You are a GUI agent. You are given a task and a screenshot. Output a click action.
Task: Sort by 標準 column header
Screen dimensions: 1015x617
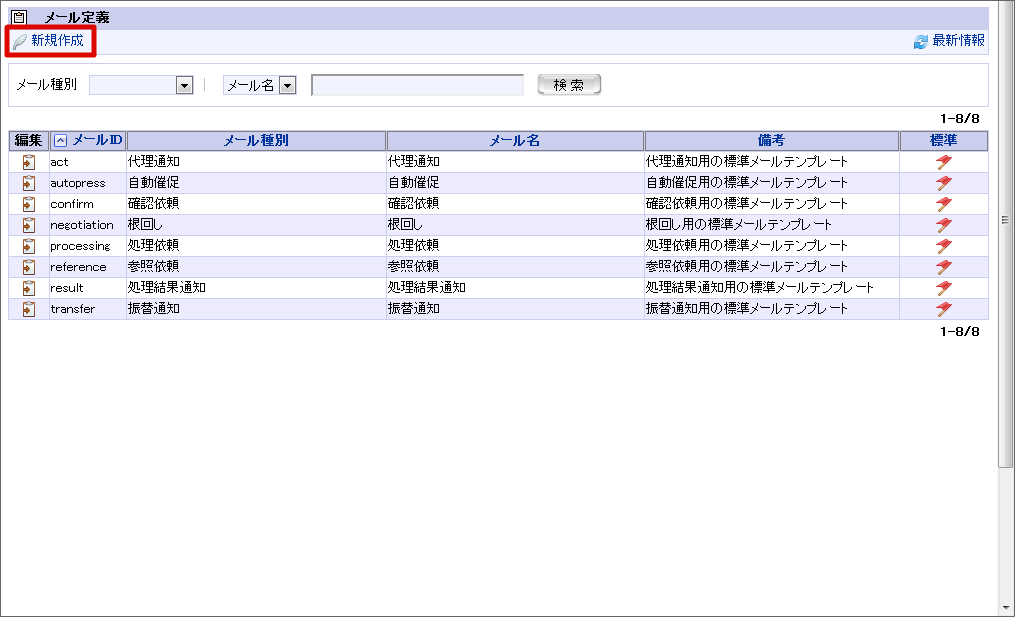click(943, 140)
